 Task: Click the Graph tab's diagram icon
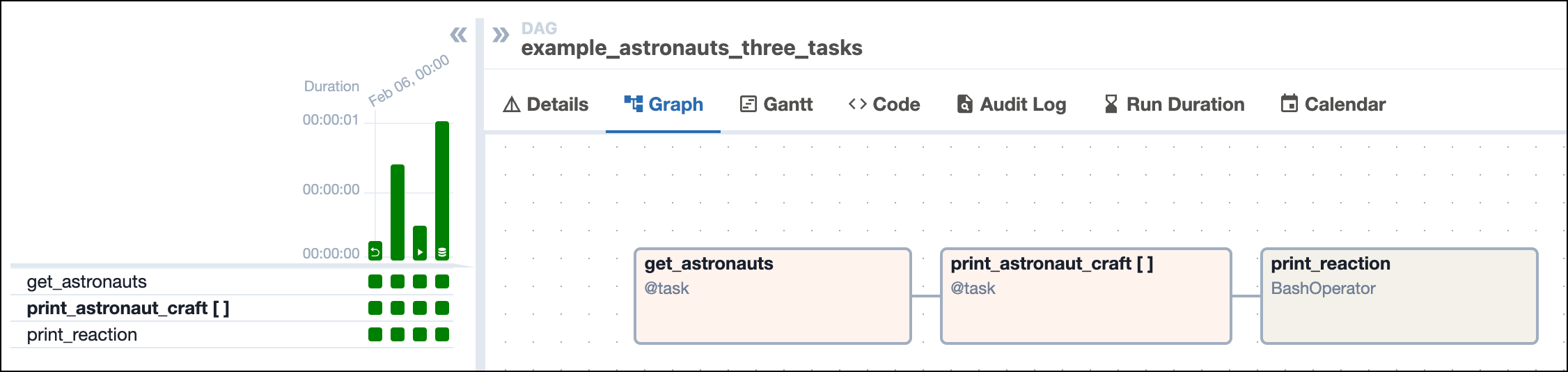click(634, 104)
